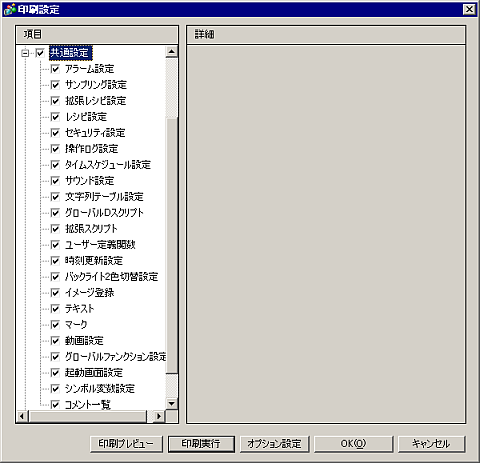Select the 起動画面設定 tree item

coord(94,373)
